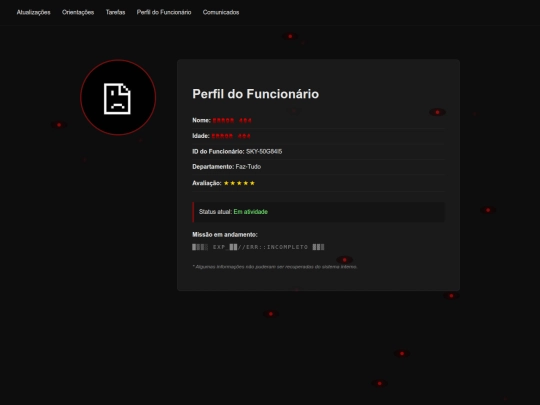540x405 pixels.
Task: Select the Nome ERROR 404 value
Action: [232, 121]
